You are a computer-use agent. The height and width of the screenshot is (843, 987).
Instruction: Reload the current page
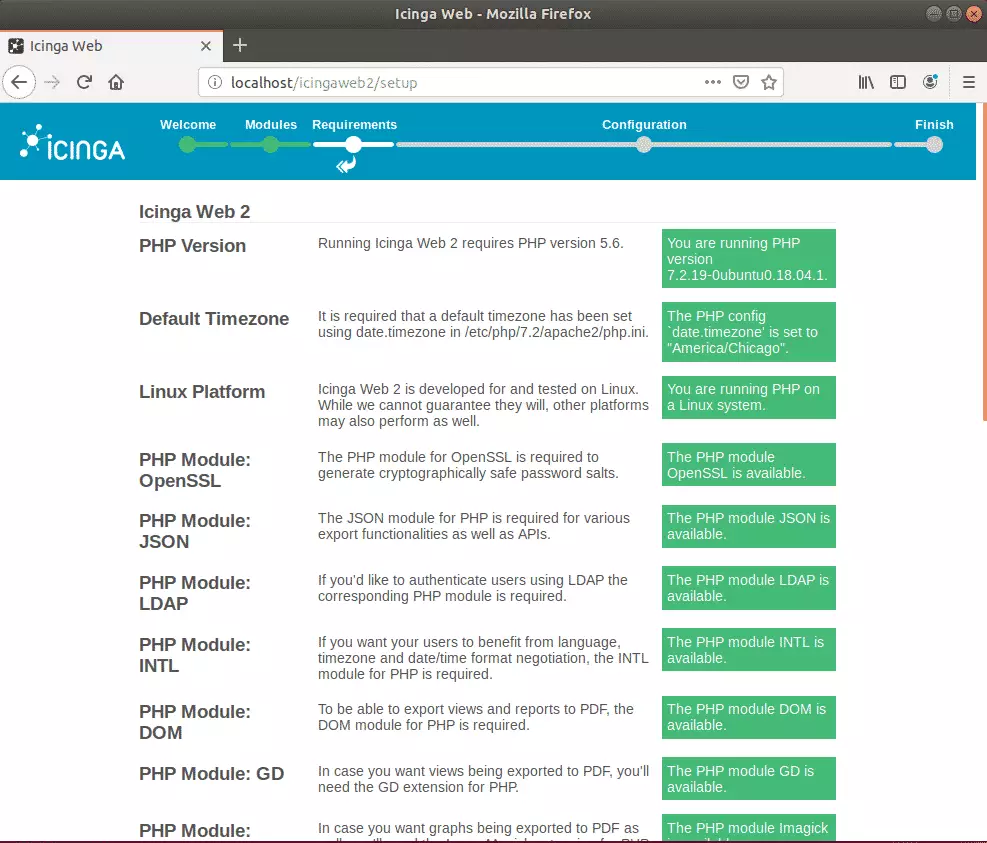tap(84, 82)
